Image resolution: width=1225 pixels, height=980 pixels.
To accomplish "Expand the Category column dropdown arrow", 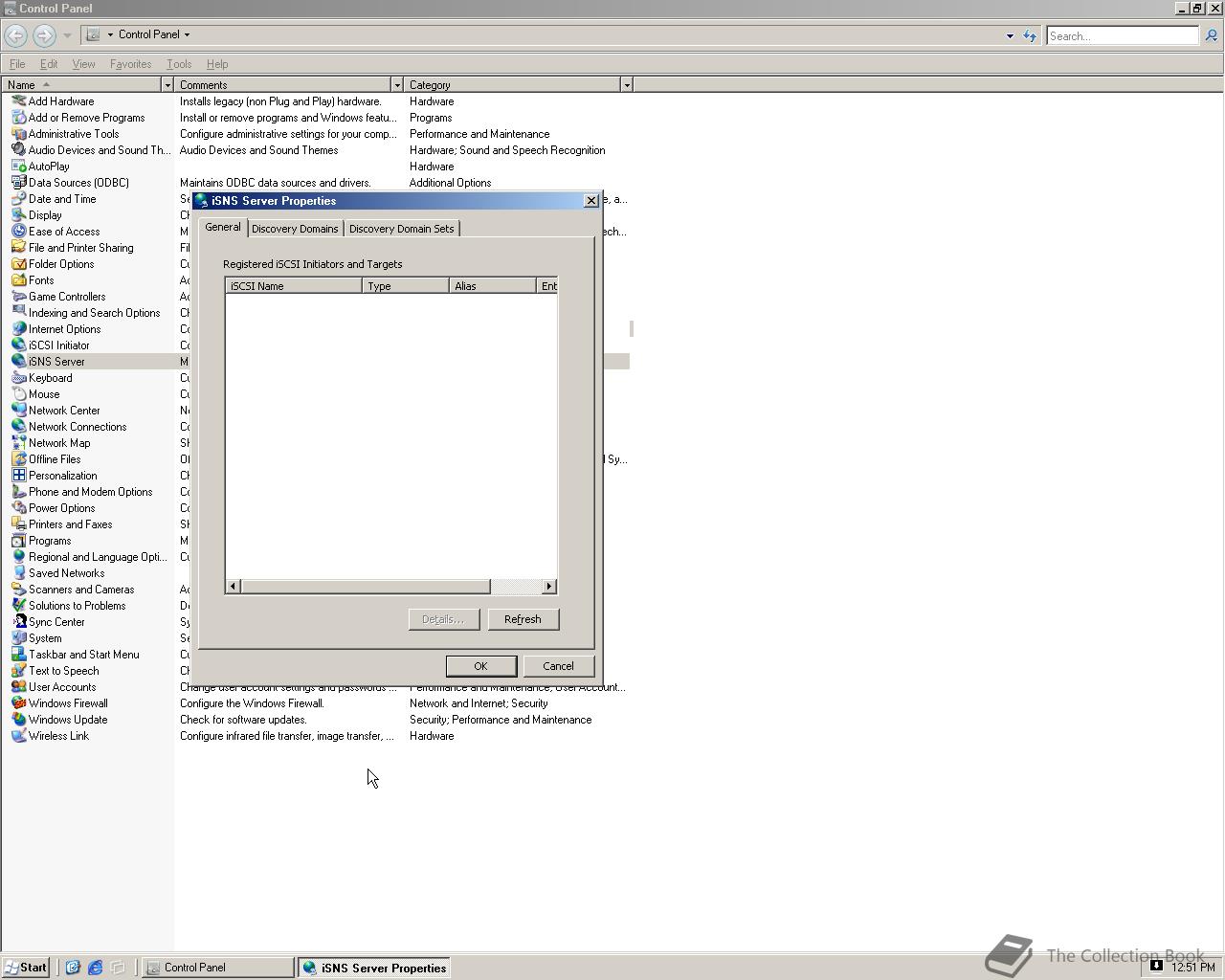I will 627,85.
